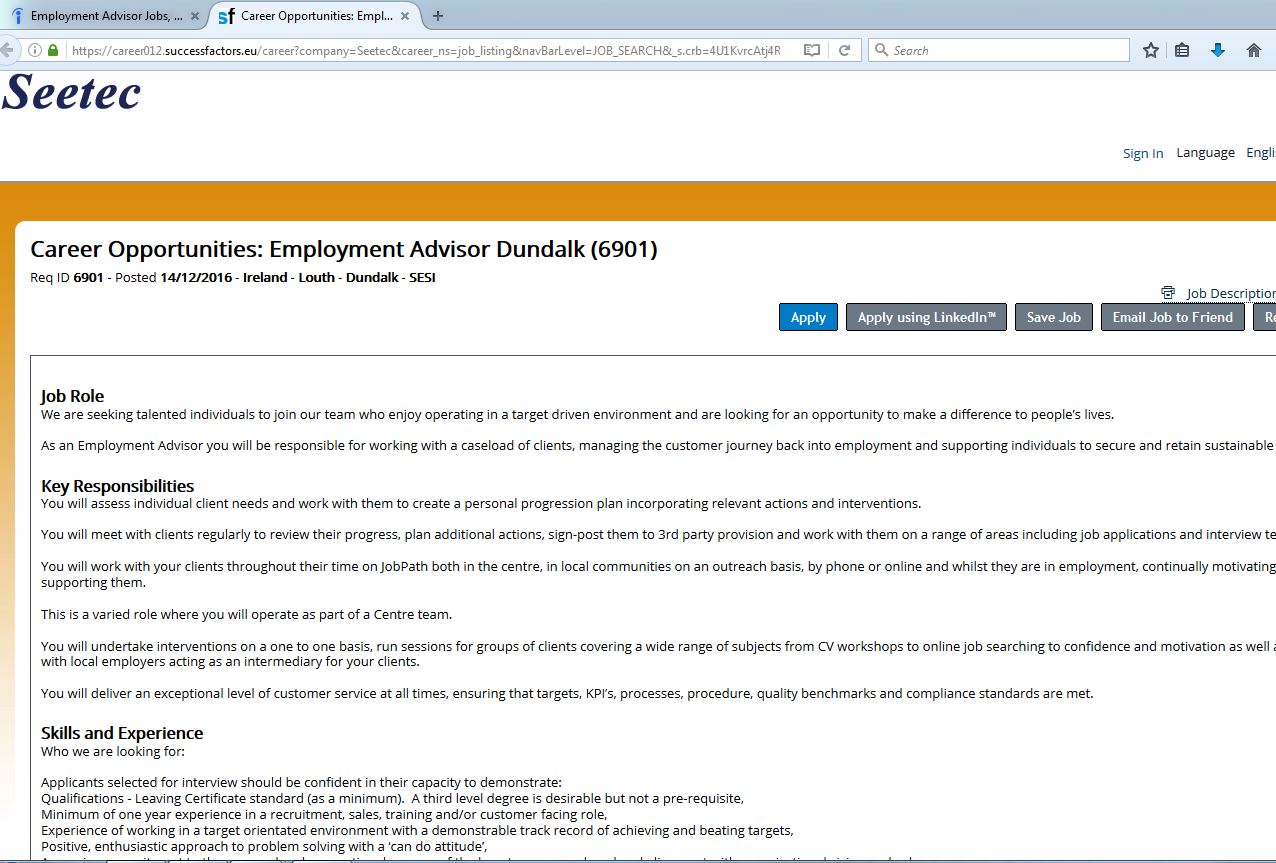Click line 'Applicants selected for interview should'

pyautogui.click(x=301, y=782)
